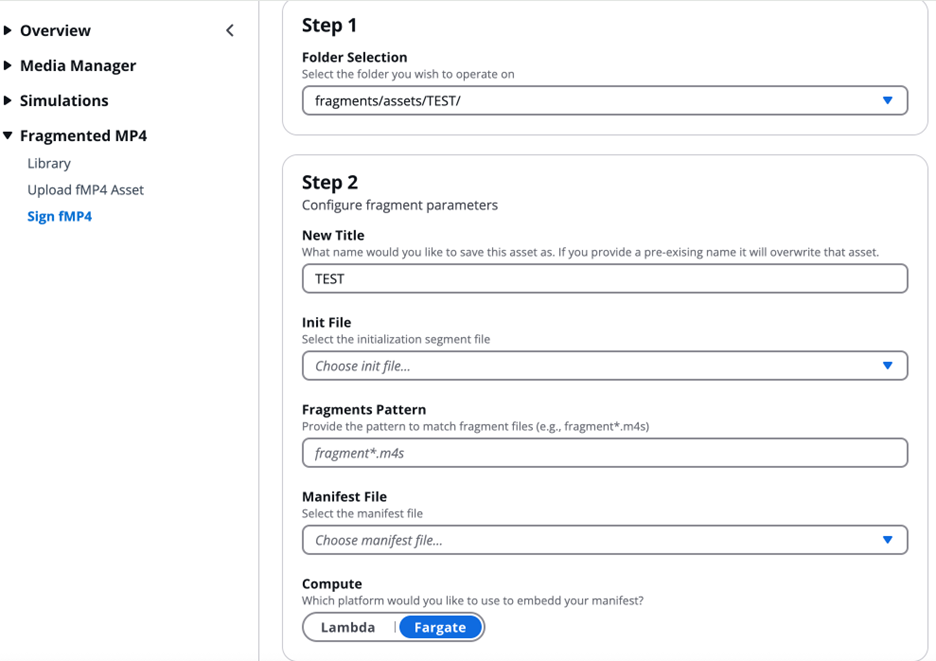Open the Library page
936x661 pixels.
click(x=48, y=163)
